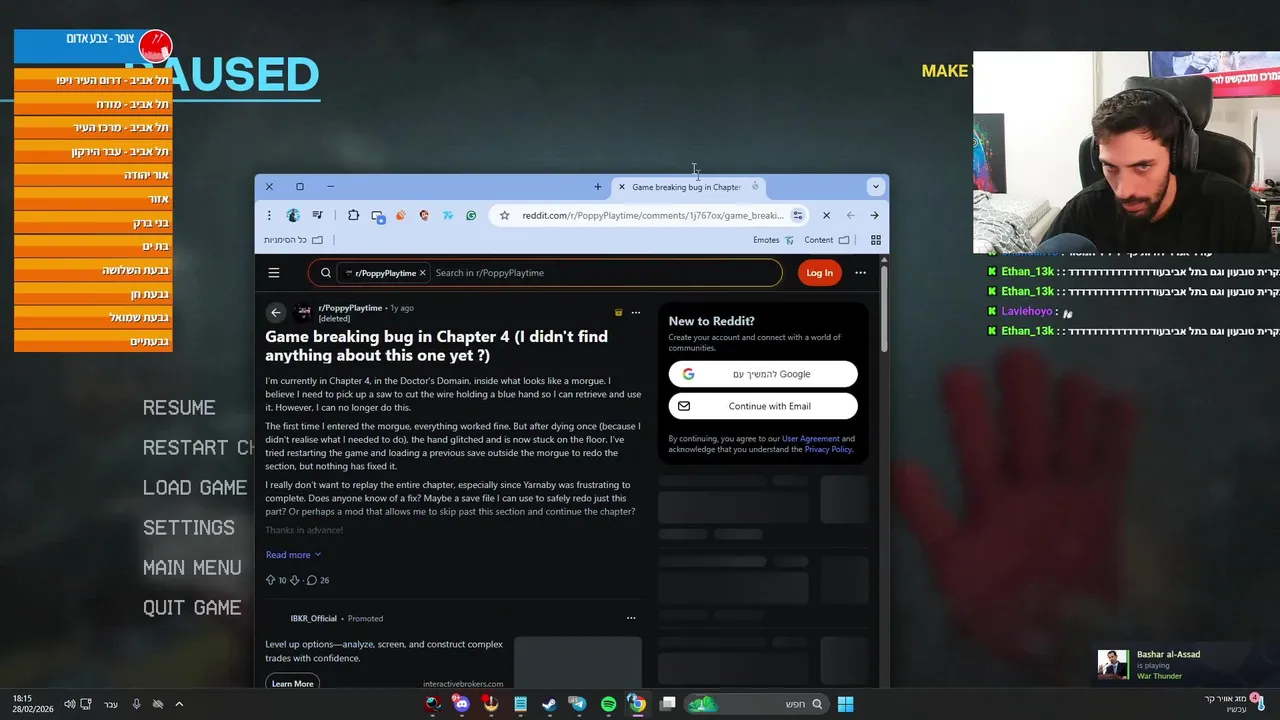Screen dimensions: 1280x720
Task: Select alert row בני ברק
Action: pyautogui.click(x=93, y=222)
